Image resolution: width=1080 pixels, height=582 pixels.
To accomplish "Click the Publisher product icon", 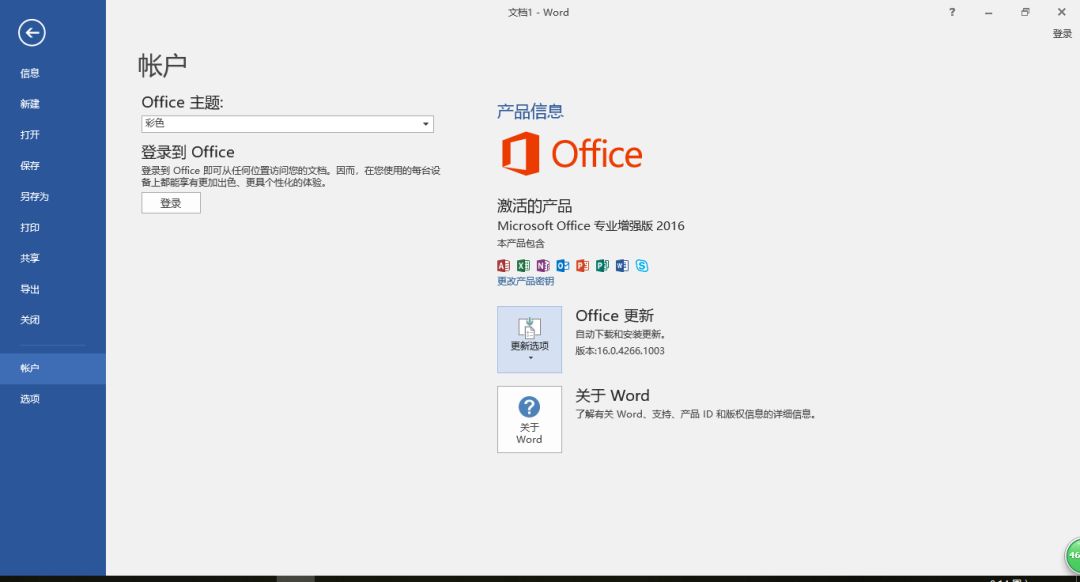I will coord(603,265).
